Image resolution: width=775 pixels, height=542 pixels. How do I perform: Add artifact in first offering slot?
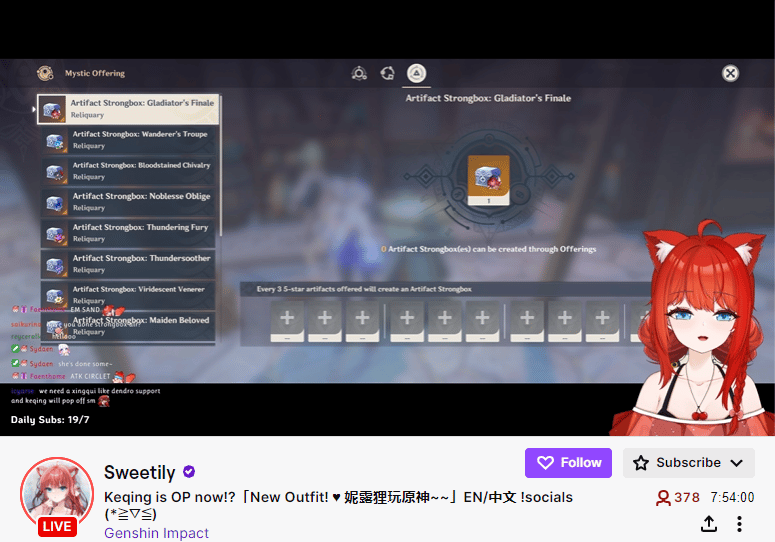pyautogui.click(x=287, y=321)
